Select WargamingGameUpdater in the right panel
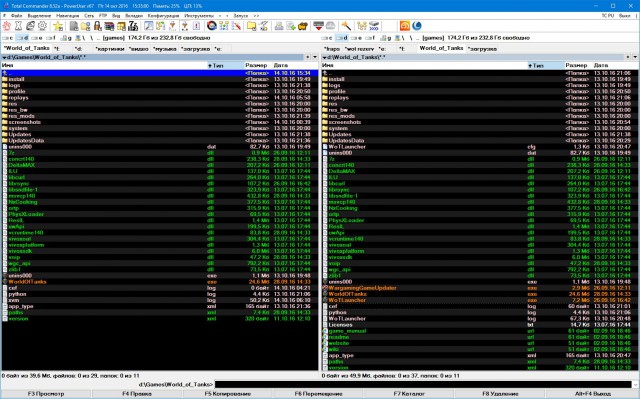The height and width of the screenshot is (399, 640). pos(480,288)
